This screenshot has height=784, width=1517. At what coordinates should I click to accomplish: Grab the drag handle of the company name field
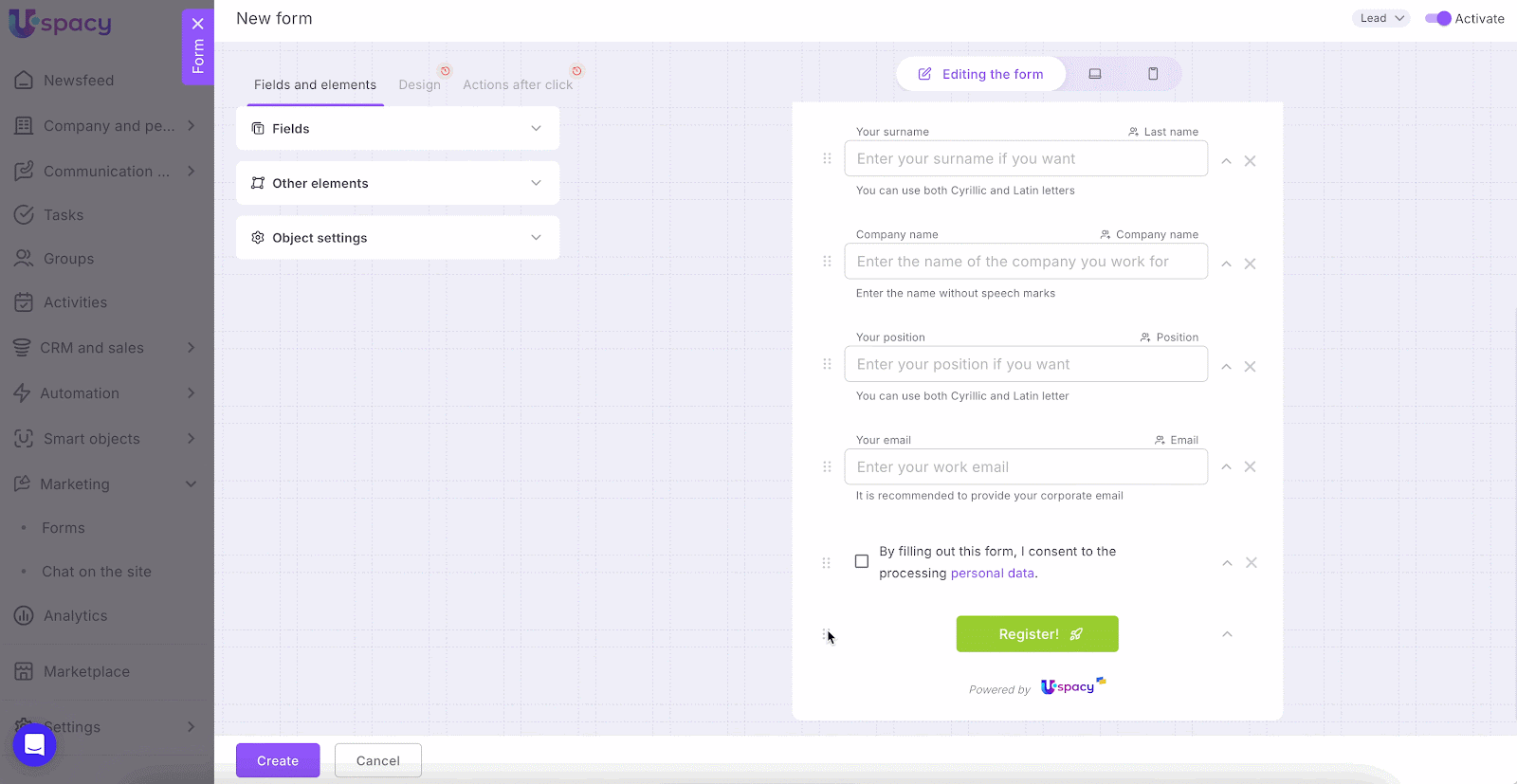pyautogui.click(x=827, y=262)
